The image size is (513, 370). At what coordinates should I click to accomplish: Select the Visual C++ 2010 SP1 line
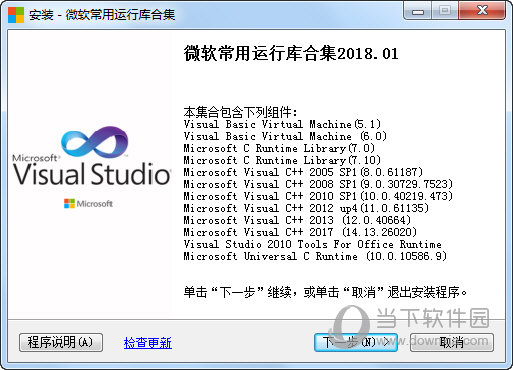pos(318,196)
